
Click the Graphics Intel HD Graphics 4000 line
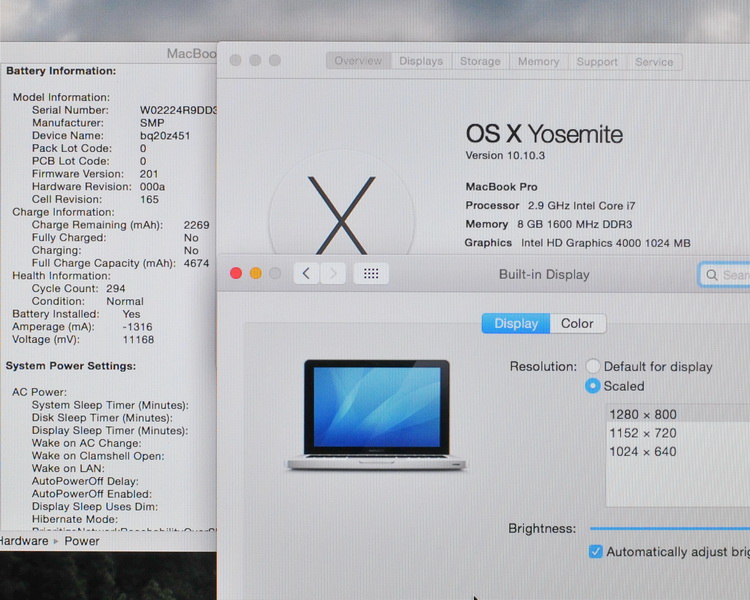(577, 243)
